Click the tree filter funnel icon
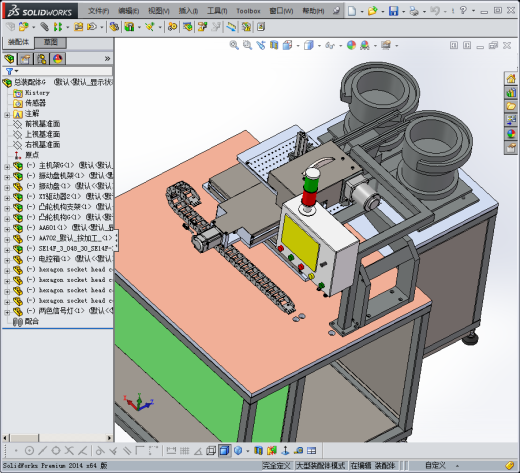The height and width of the screenshot is (473, 520). 9,71
